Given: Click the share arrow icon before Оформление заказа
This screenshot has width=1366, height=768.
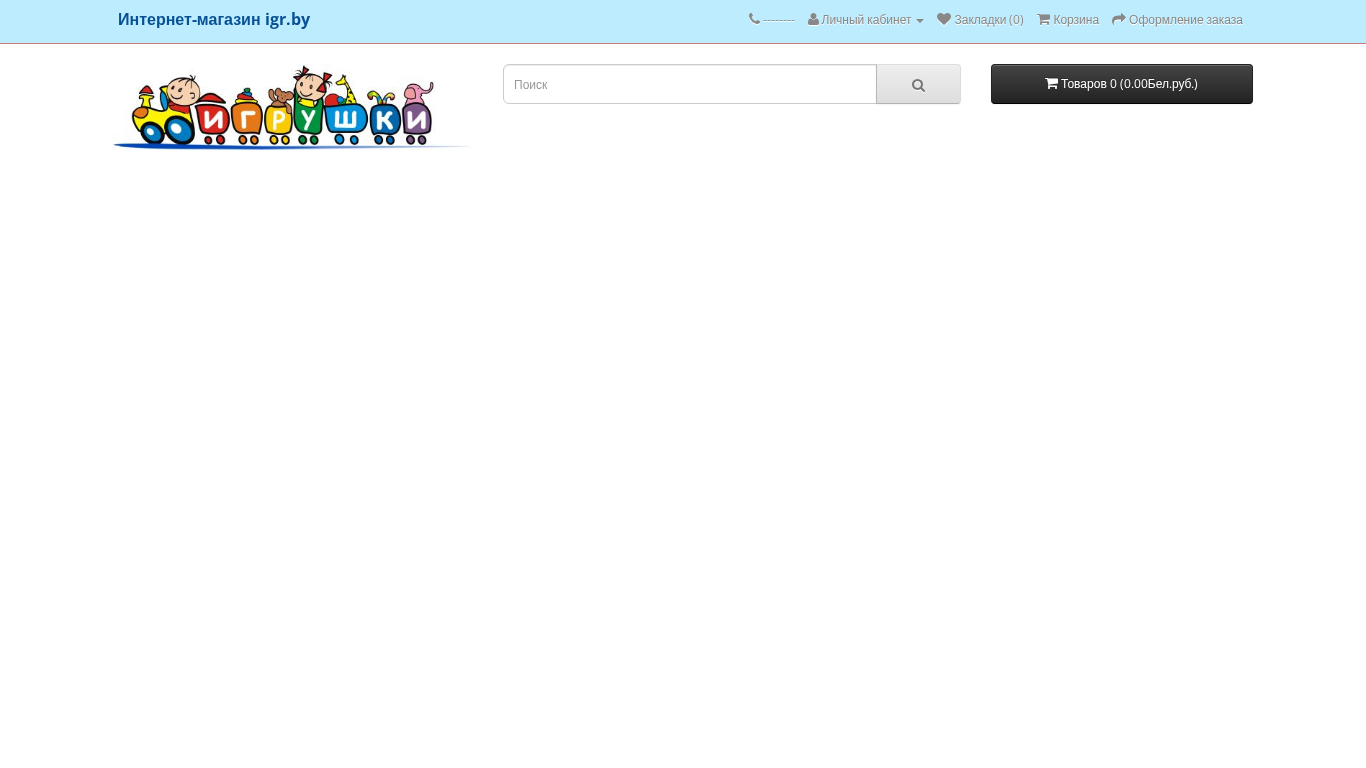Looking at the screenshot, I should [x=1119, y=19].
